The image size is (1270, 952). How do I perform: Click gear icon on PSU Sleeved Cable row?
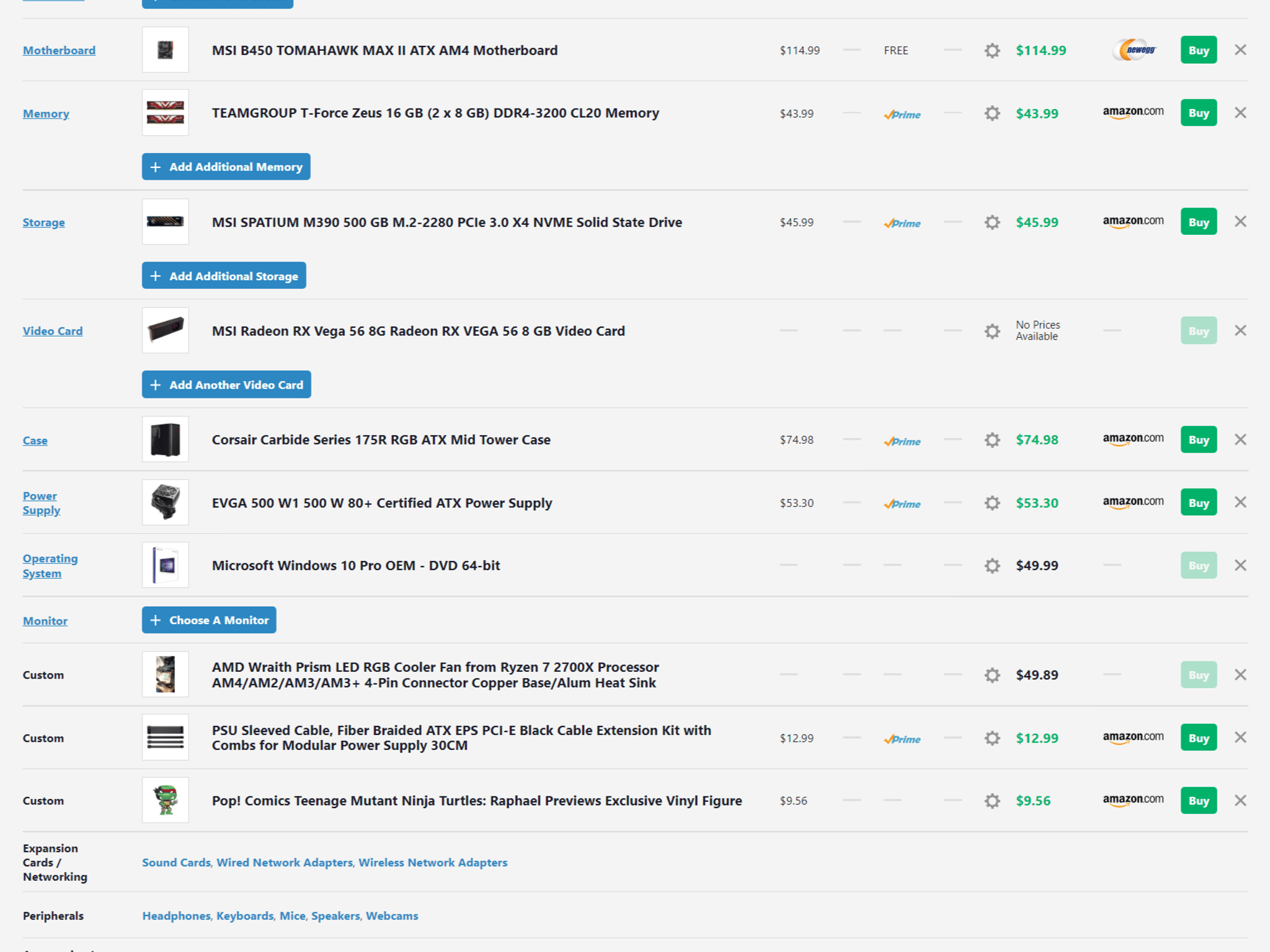pos(992,738)
